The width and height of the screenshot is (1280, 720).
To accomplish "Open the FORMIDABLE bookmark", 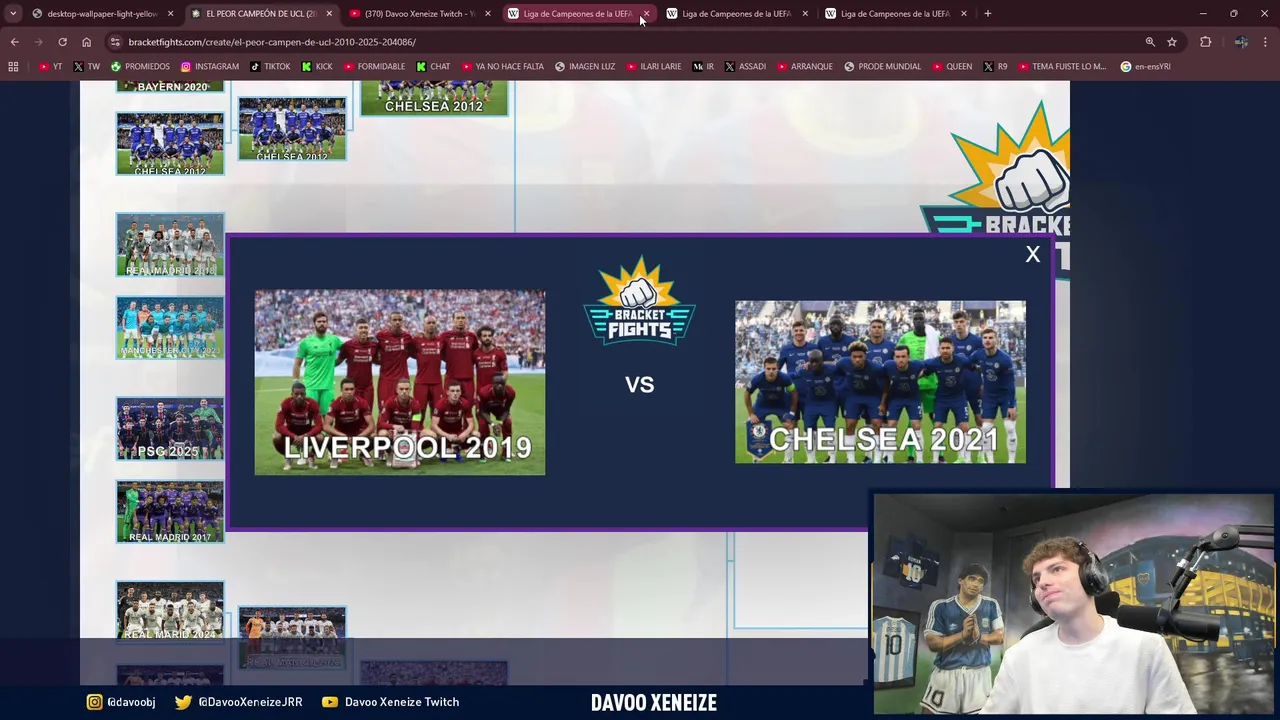I will pos(375,67).
